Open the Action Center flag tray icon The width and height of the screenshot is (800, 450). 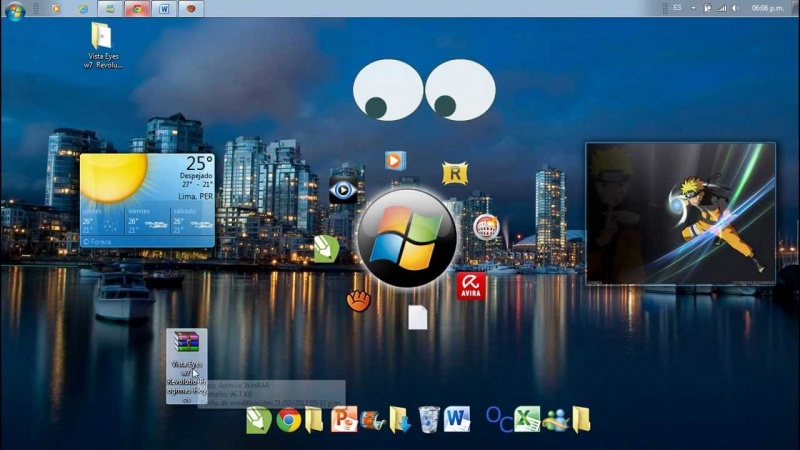tap(707, 8)
